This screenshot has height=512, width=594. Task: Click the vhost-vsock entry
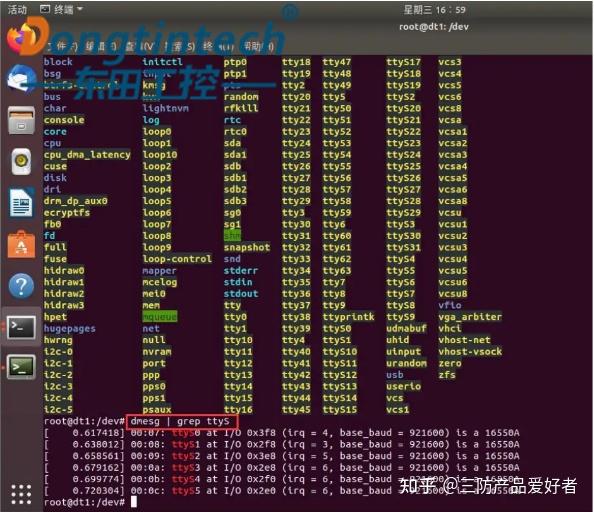tap(470, 351)
